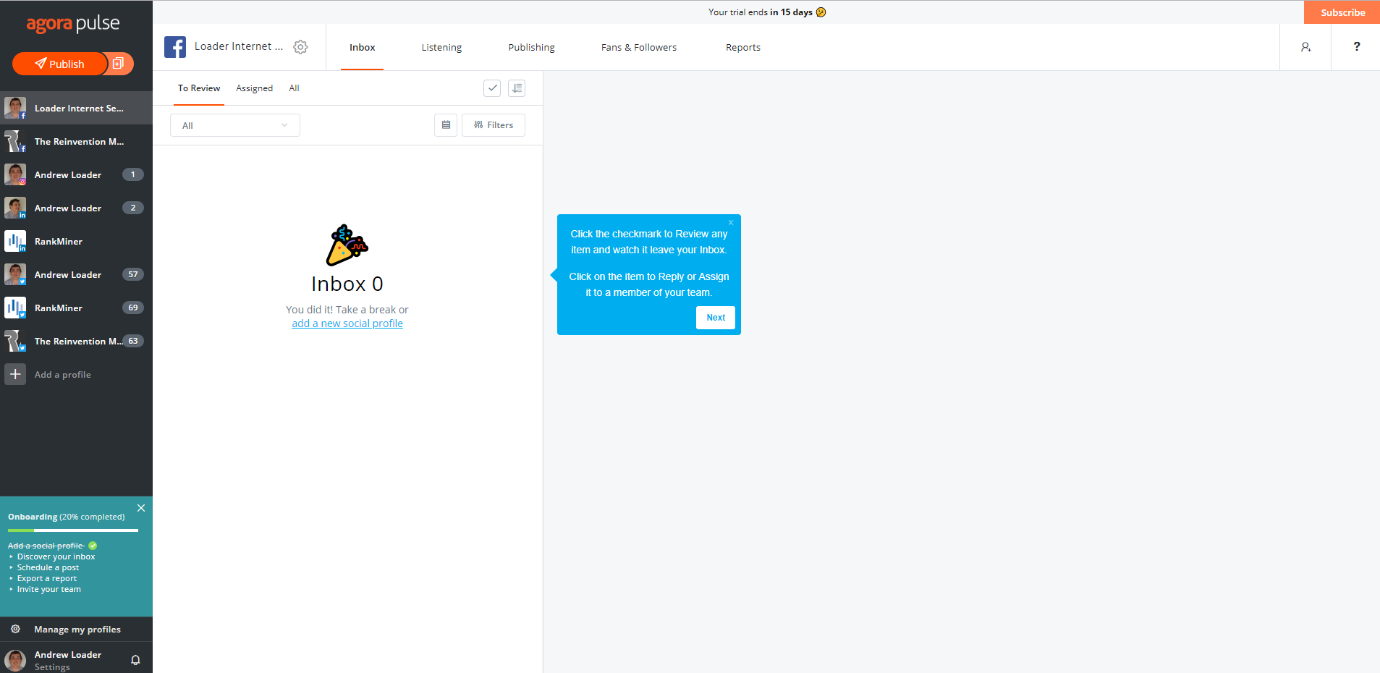
Task: Switch to the Listening tab
Action: [x=441, y=47]
